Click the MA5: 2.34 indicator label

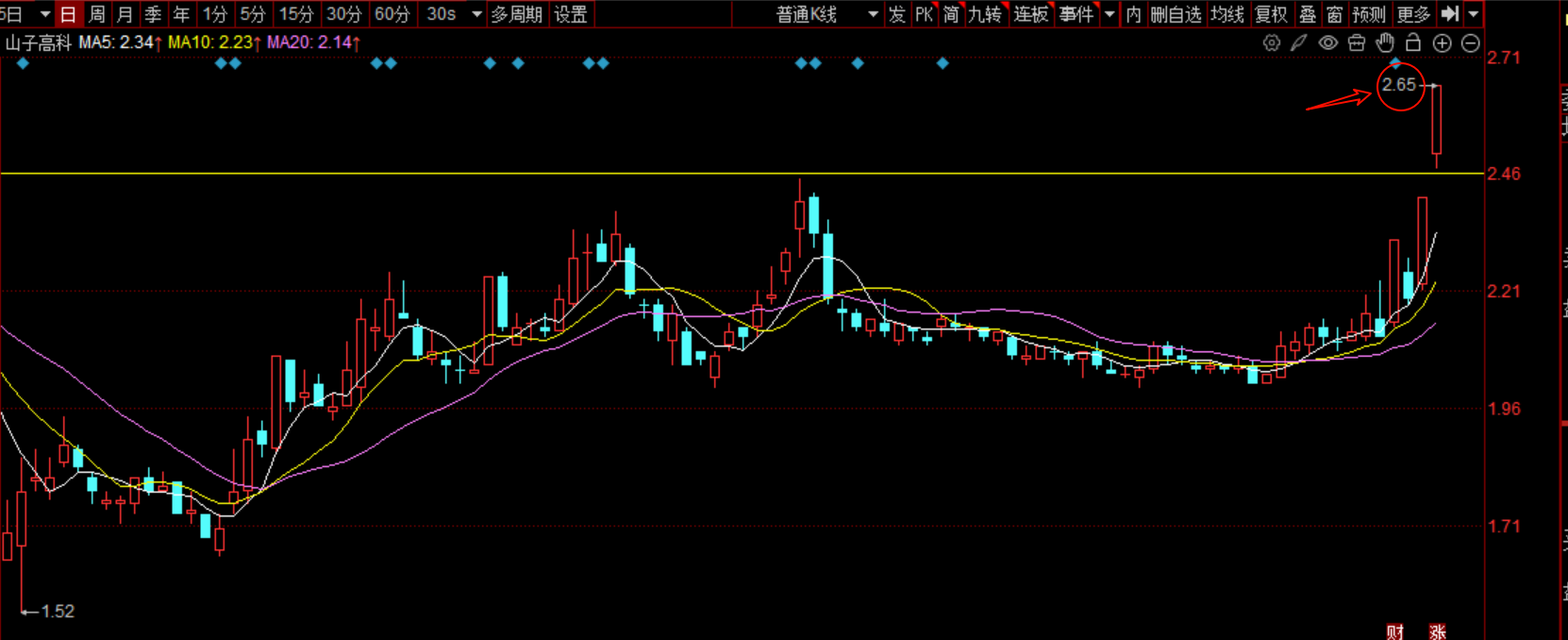(x=121, y=42)
